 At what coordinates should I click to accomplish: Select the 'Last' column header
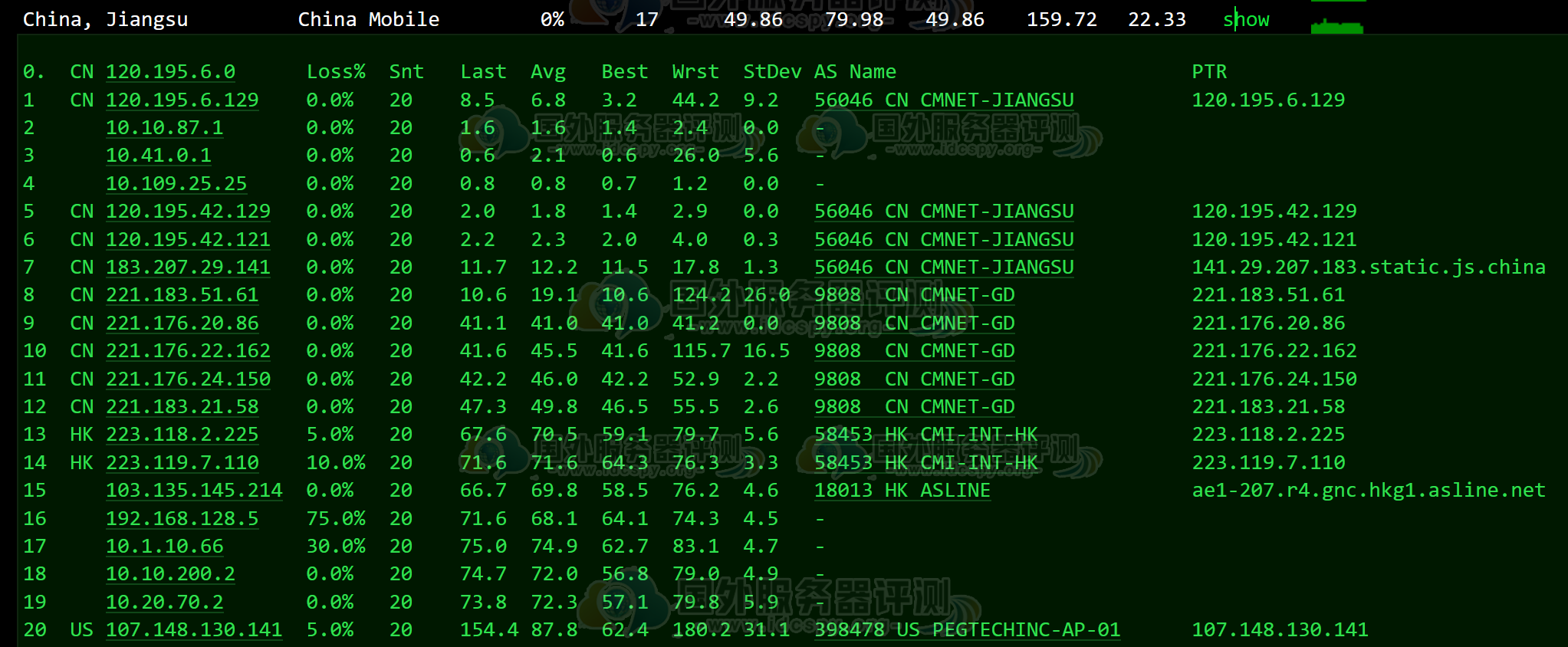483,72
